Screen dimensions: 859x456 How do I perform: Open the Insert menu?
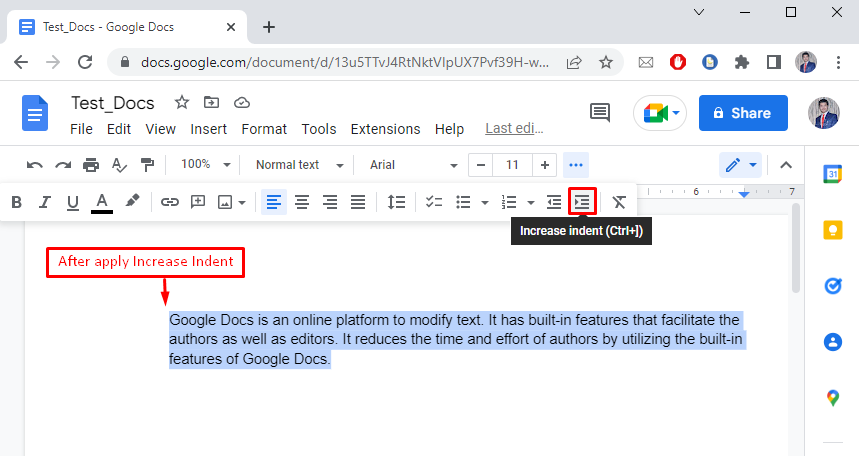coord(208,129)
